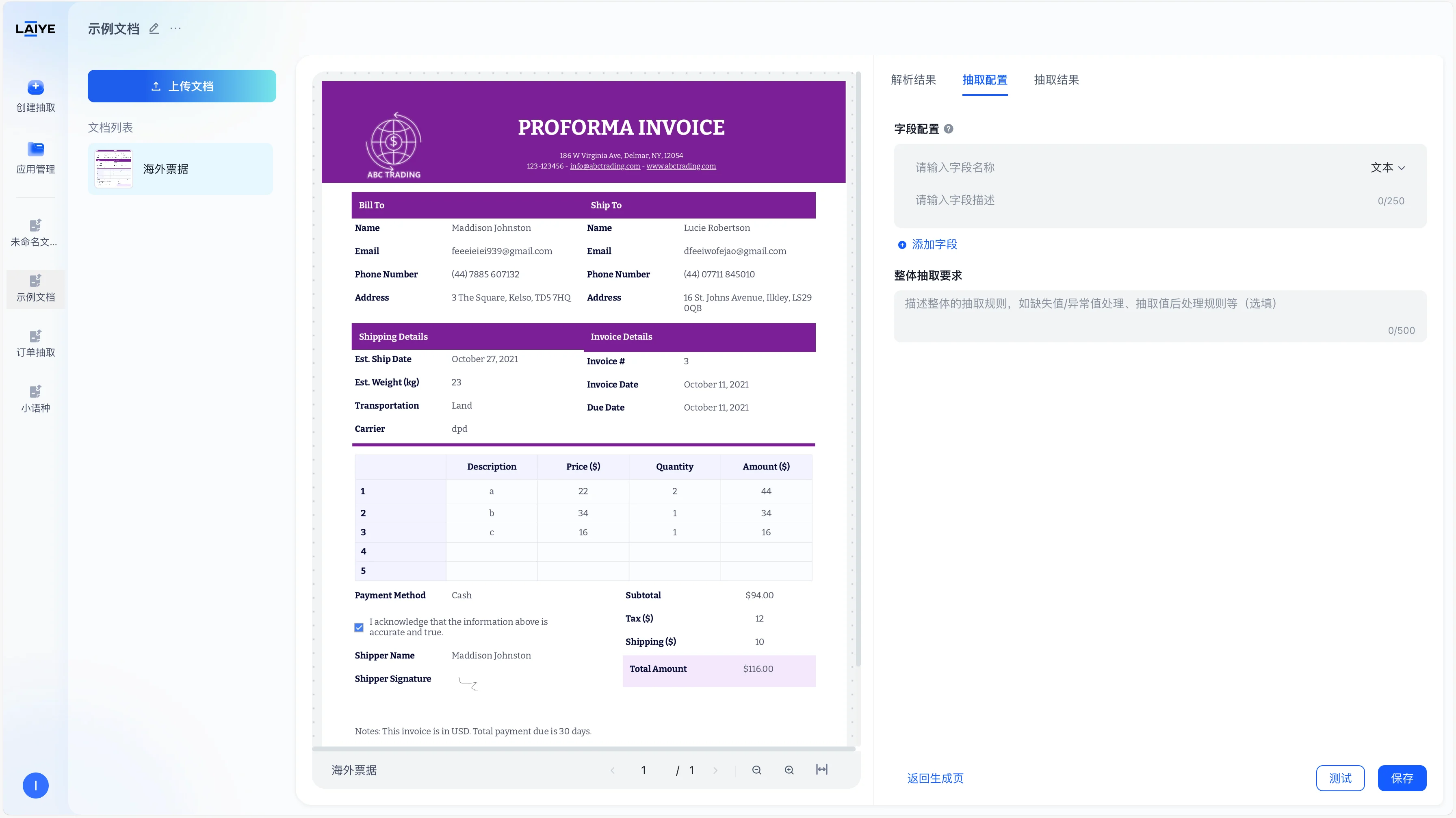Viewport: 1456px width, 818px height.
Task: Click the document horizontal scrollbar
Action: pyautogui.click(x=583, y=749)
